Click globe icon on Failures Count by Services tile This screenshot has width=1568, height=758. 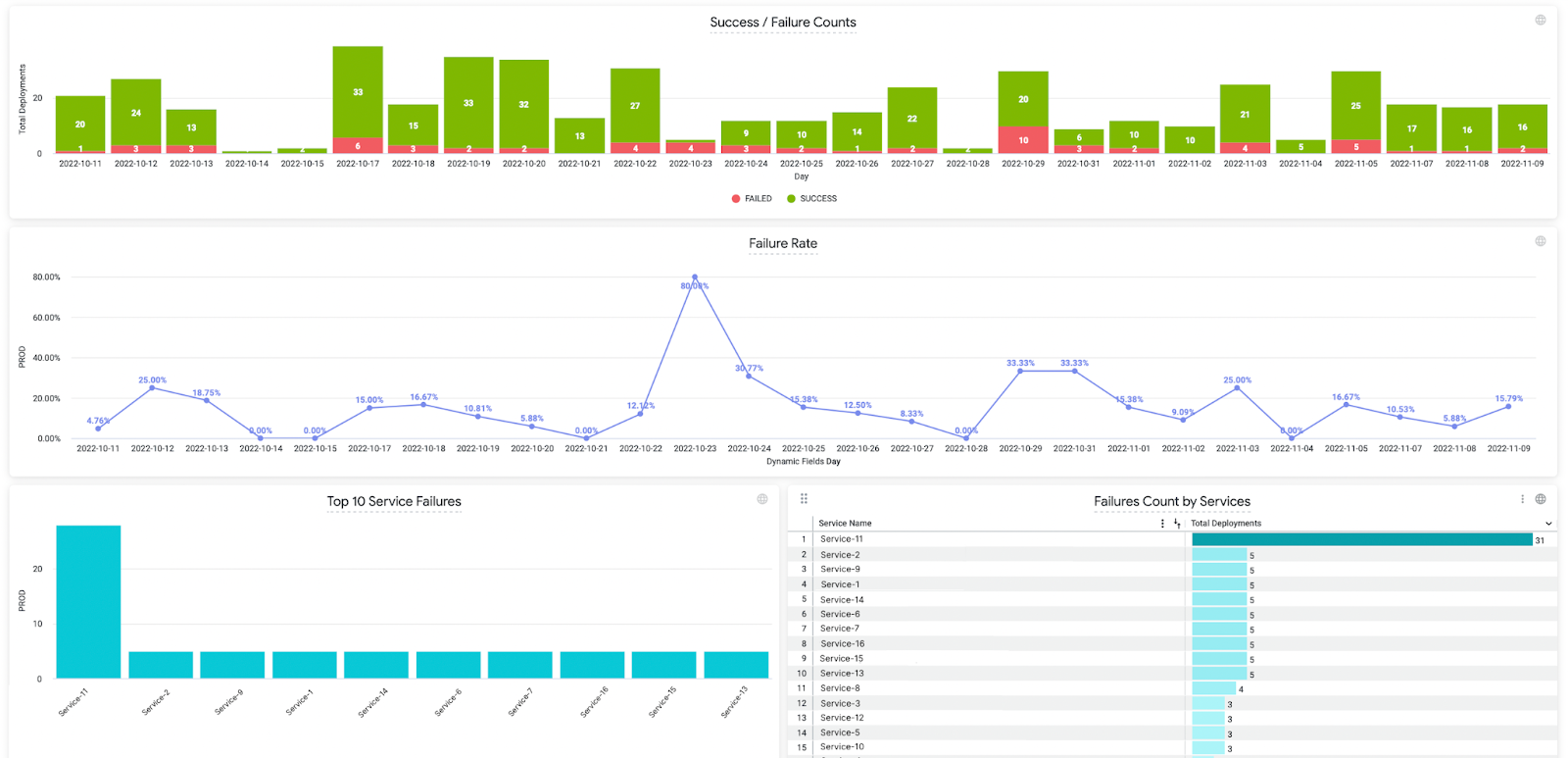(x=1541, y=499)
